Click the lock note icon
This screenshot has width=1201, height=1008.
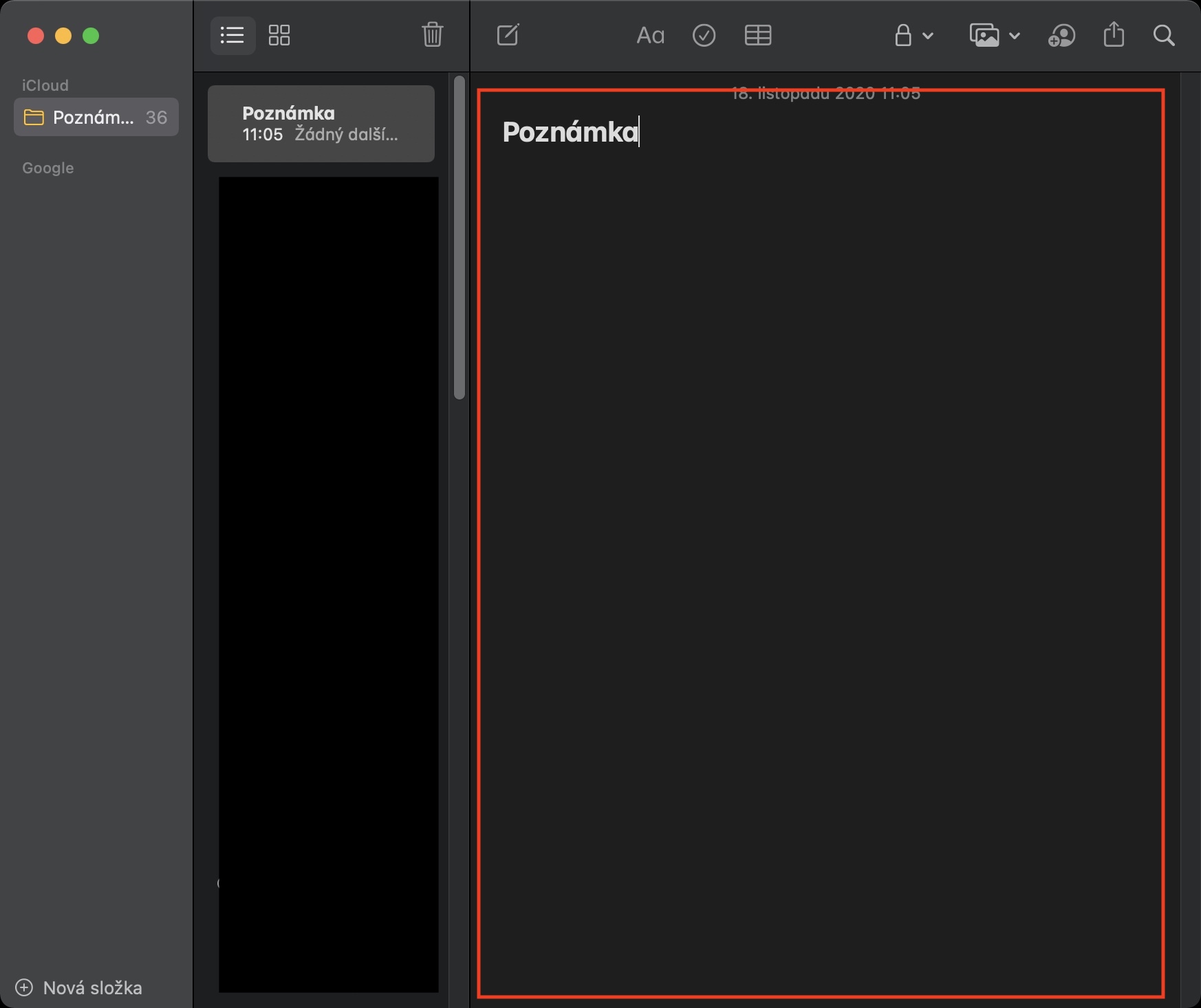click(903, 35)
